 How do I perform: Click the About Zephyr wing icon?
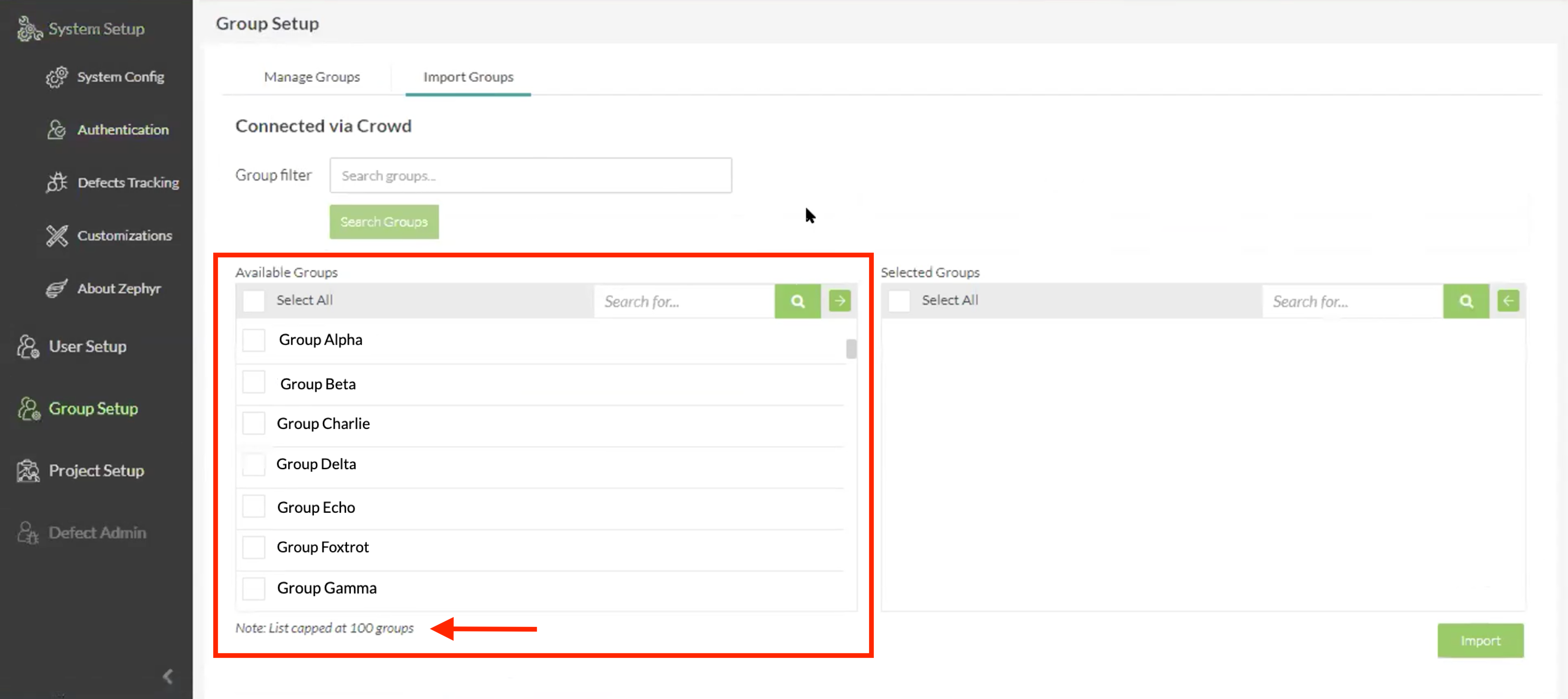[57, 288]
